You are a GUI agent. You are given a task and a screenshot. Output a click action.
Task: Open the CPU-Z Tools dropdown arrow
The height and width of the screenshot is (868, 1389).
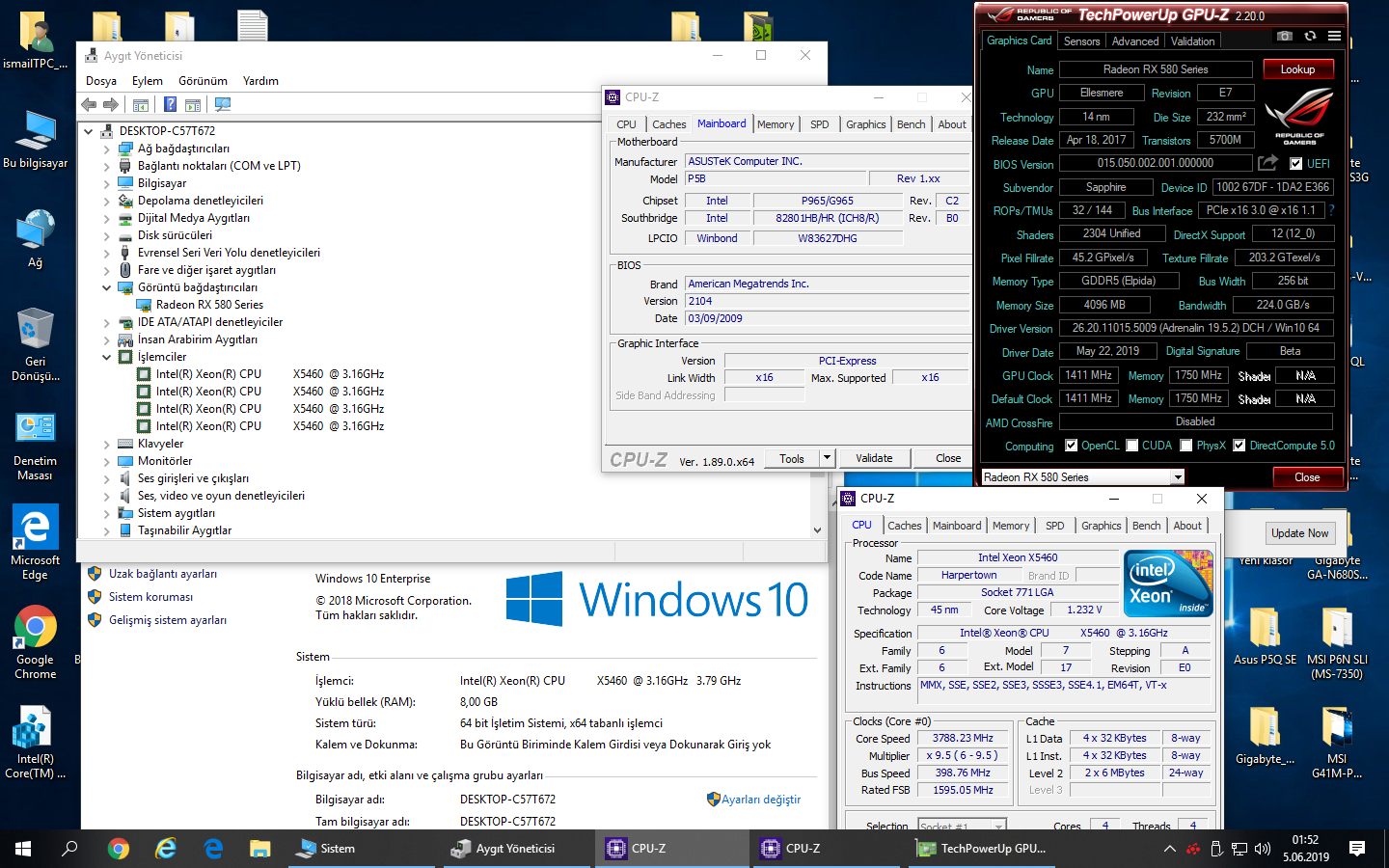point(827,458)
